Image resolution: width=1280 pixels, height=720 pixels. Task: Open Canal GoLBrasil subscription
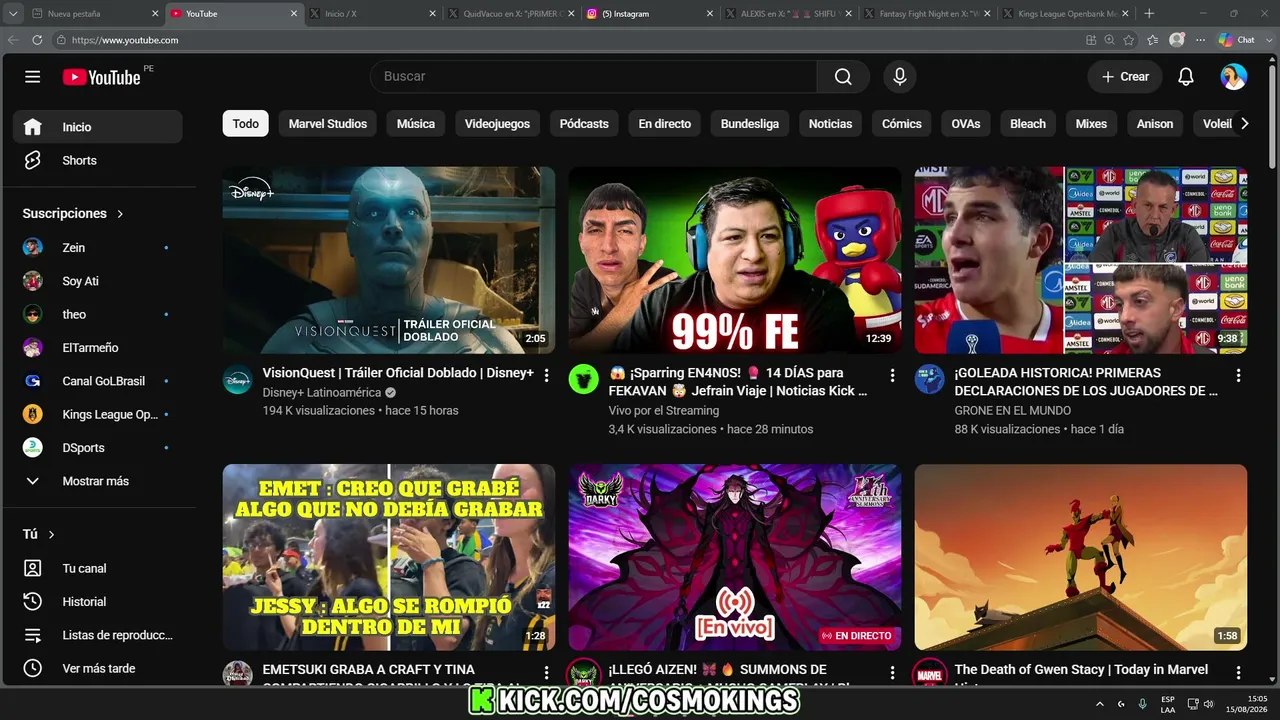[98, 381]
